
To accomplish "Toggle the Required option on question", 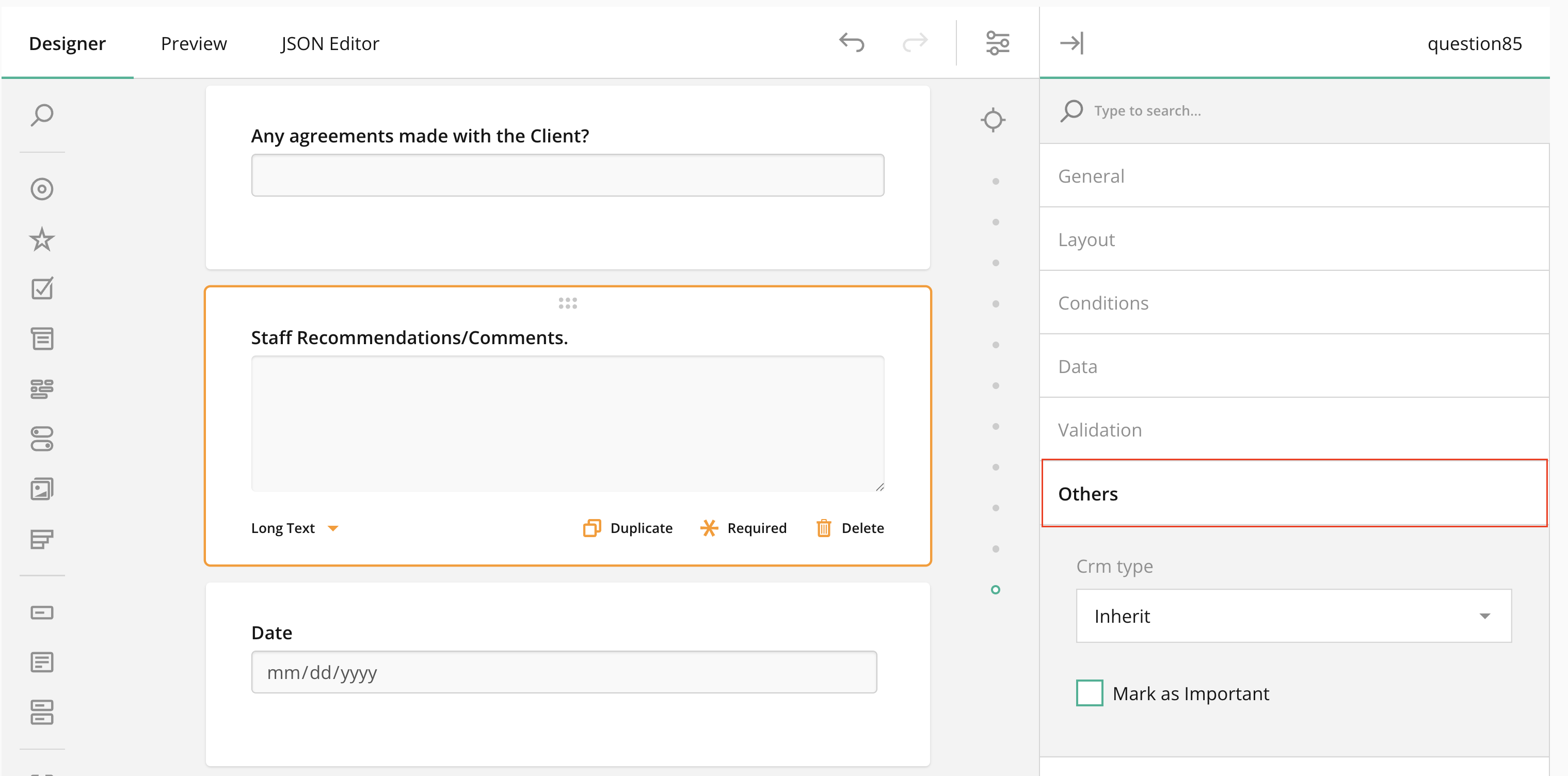I will coord(743,528).
